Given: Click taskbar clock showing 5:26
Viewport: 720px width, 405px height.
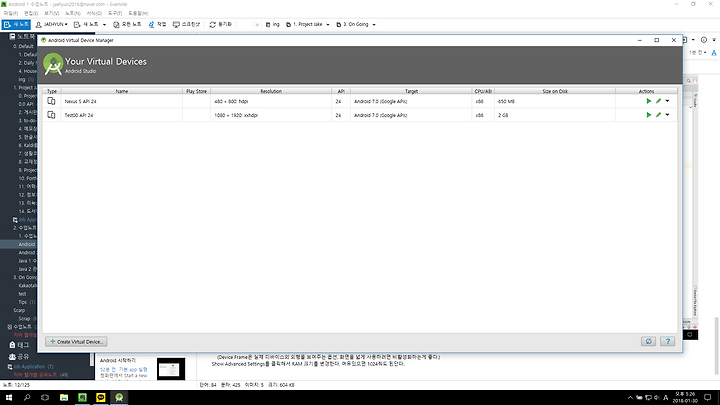Looking at the screenshot, I should (685, 397).
